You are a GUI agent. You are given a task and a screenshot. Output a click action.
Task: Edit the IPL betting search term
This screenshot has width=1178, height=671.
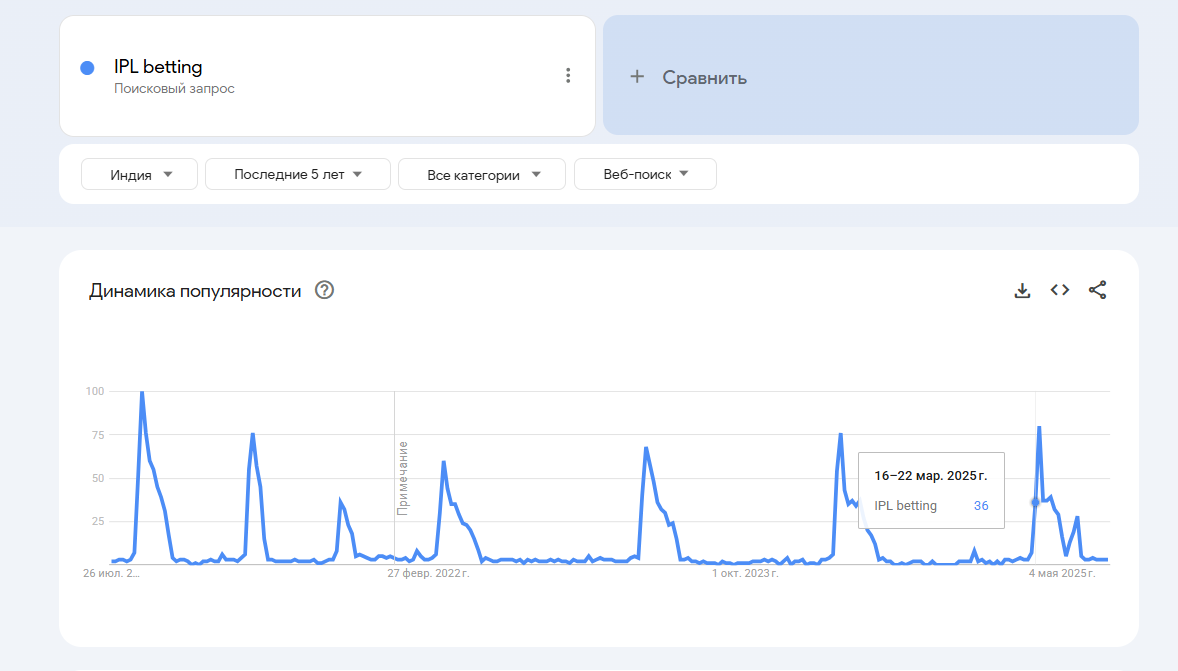point(158,67)
